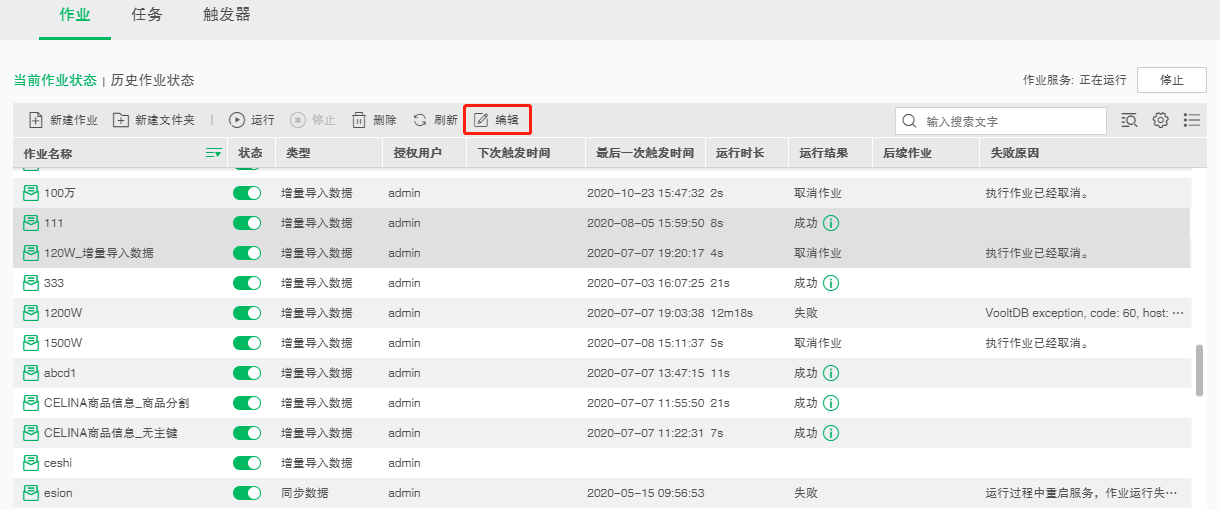Viewport: 1220px width, 510px height.
Task: Open the settings gear icon in toolbar
Action: [1160, 120]
